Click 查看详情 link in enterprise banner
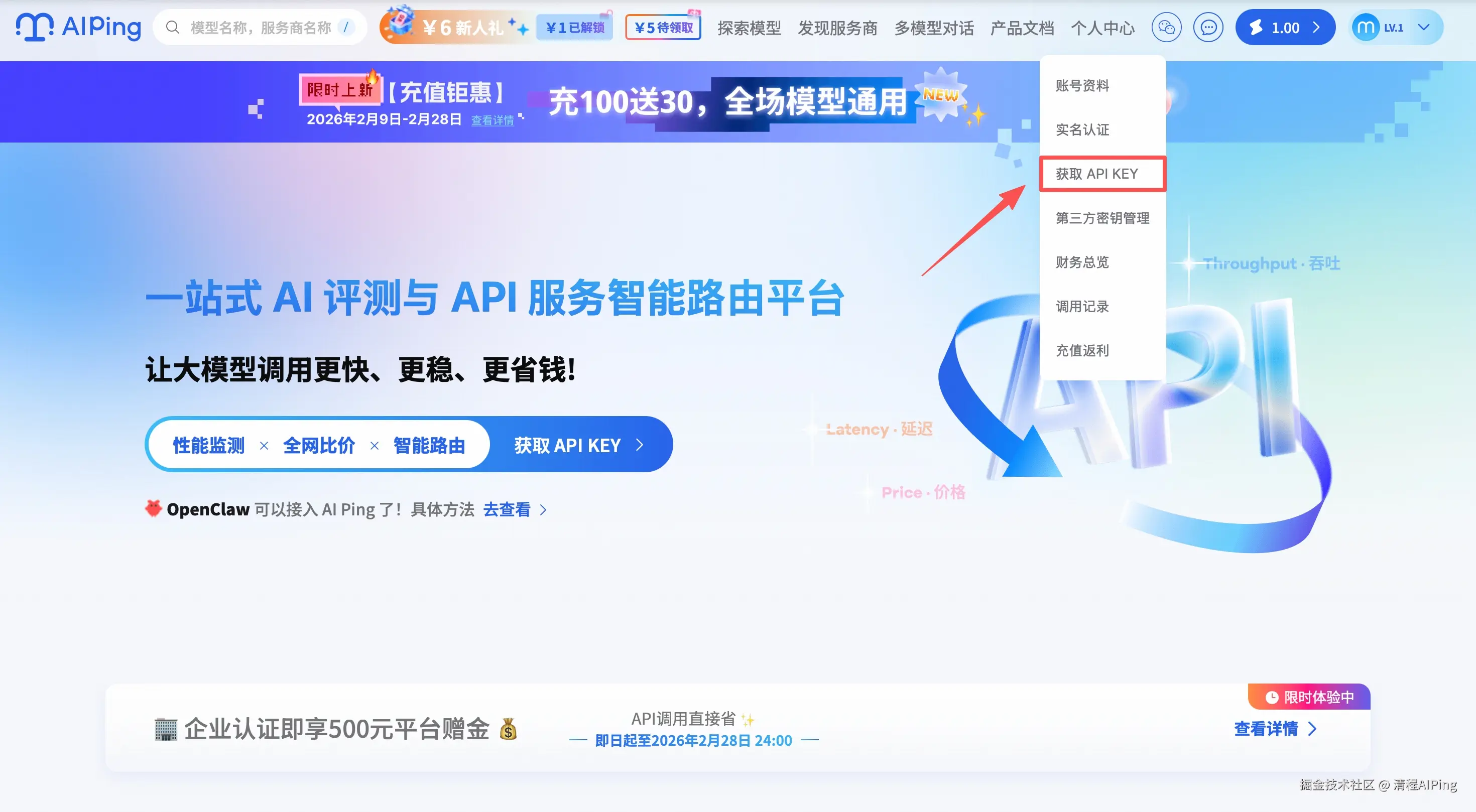Screen dimensions: 1476x812 1266,728
